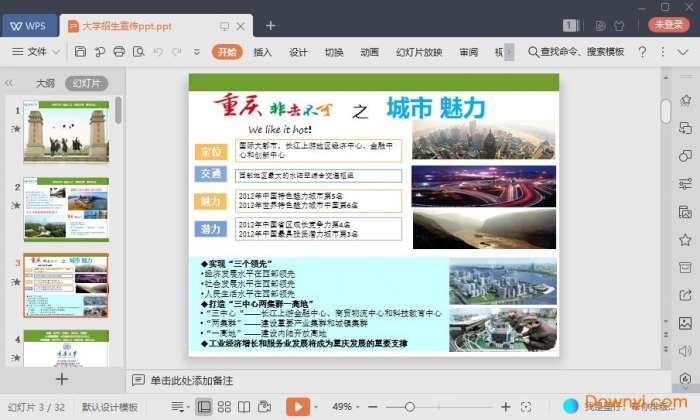
Task: Switch to reading view icon
Action: click(x=244, y=407)
